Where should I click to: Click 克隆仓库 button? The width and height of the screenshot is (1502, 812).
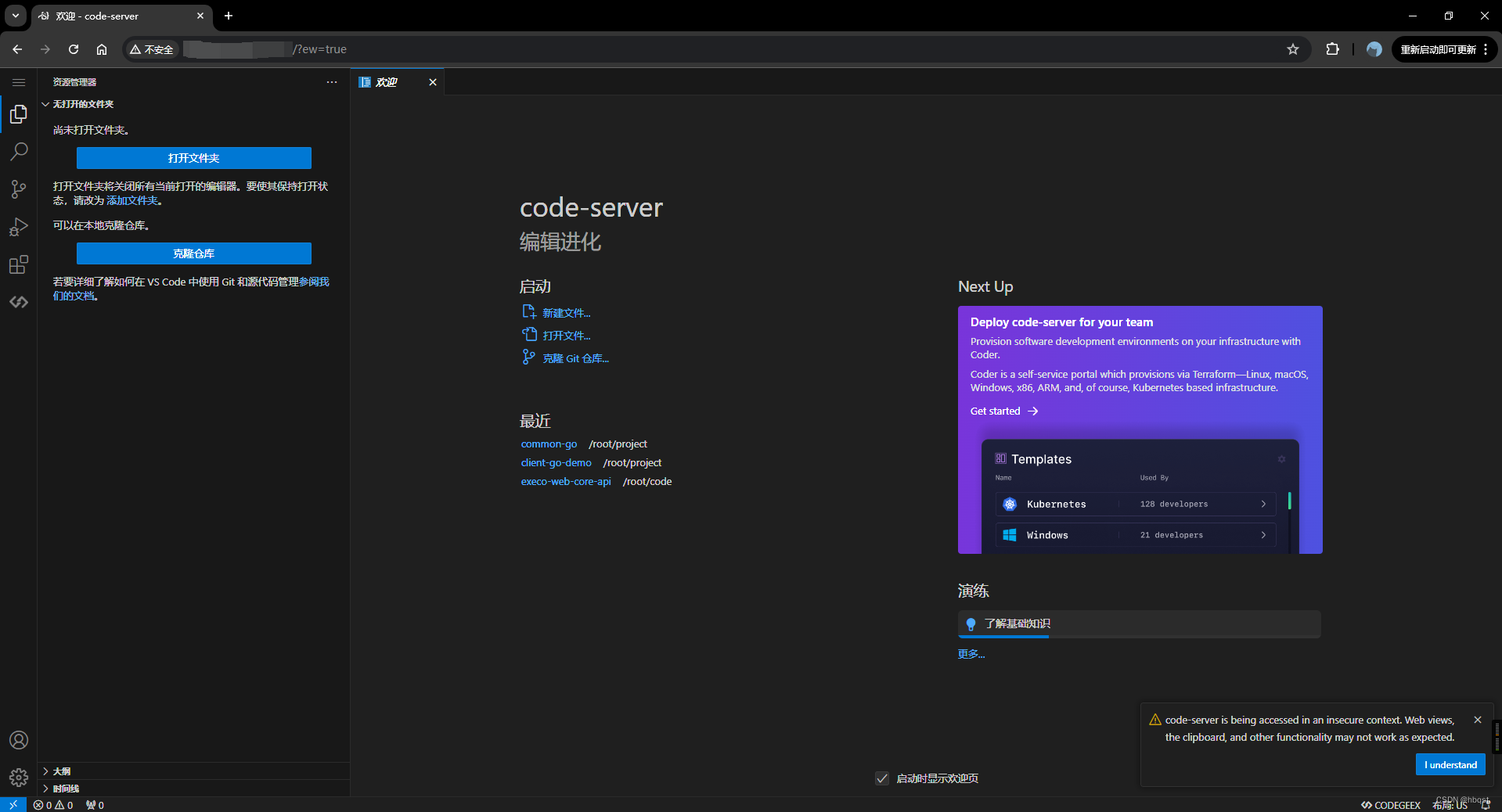pos(194,253)
